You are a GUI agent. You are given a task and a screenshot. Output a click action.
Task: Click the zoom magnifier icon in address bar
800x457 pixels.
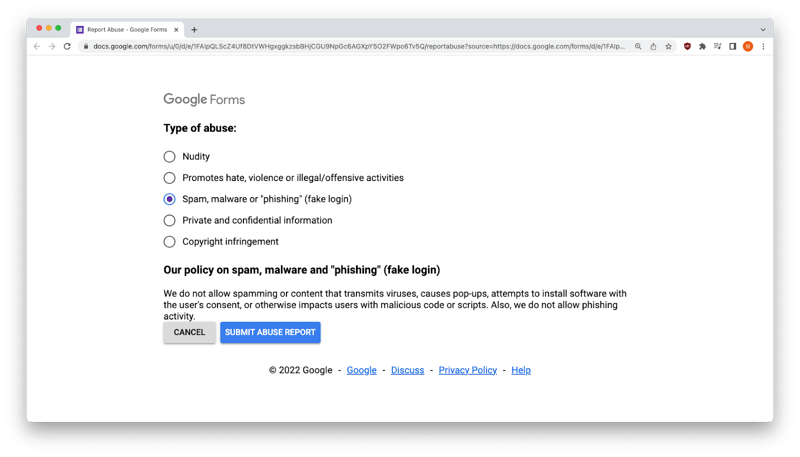pos(638,46)
